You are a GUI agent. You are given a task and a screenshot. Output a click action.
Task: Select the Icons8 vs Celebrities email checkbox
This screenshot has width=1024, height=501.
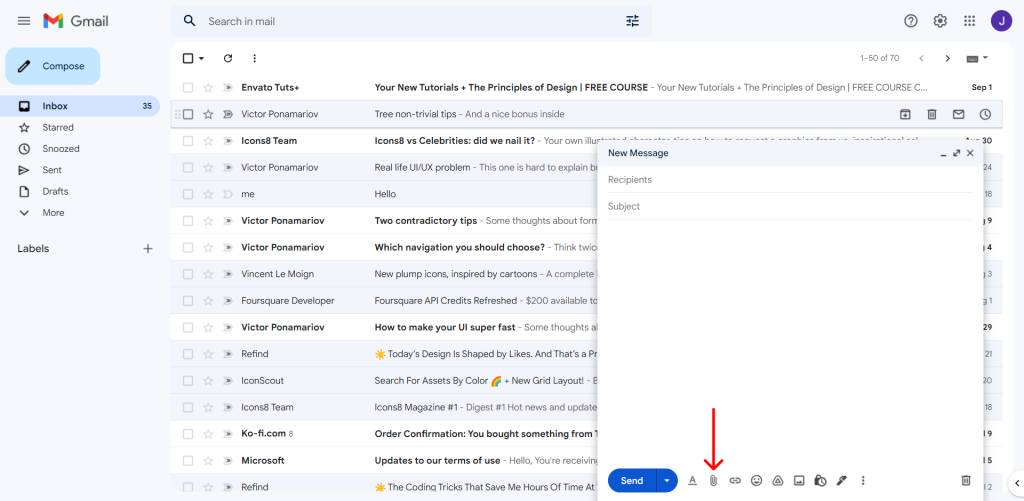188,140
